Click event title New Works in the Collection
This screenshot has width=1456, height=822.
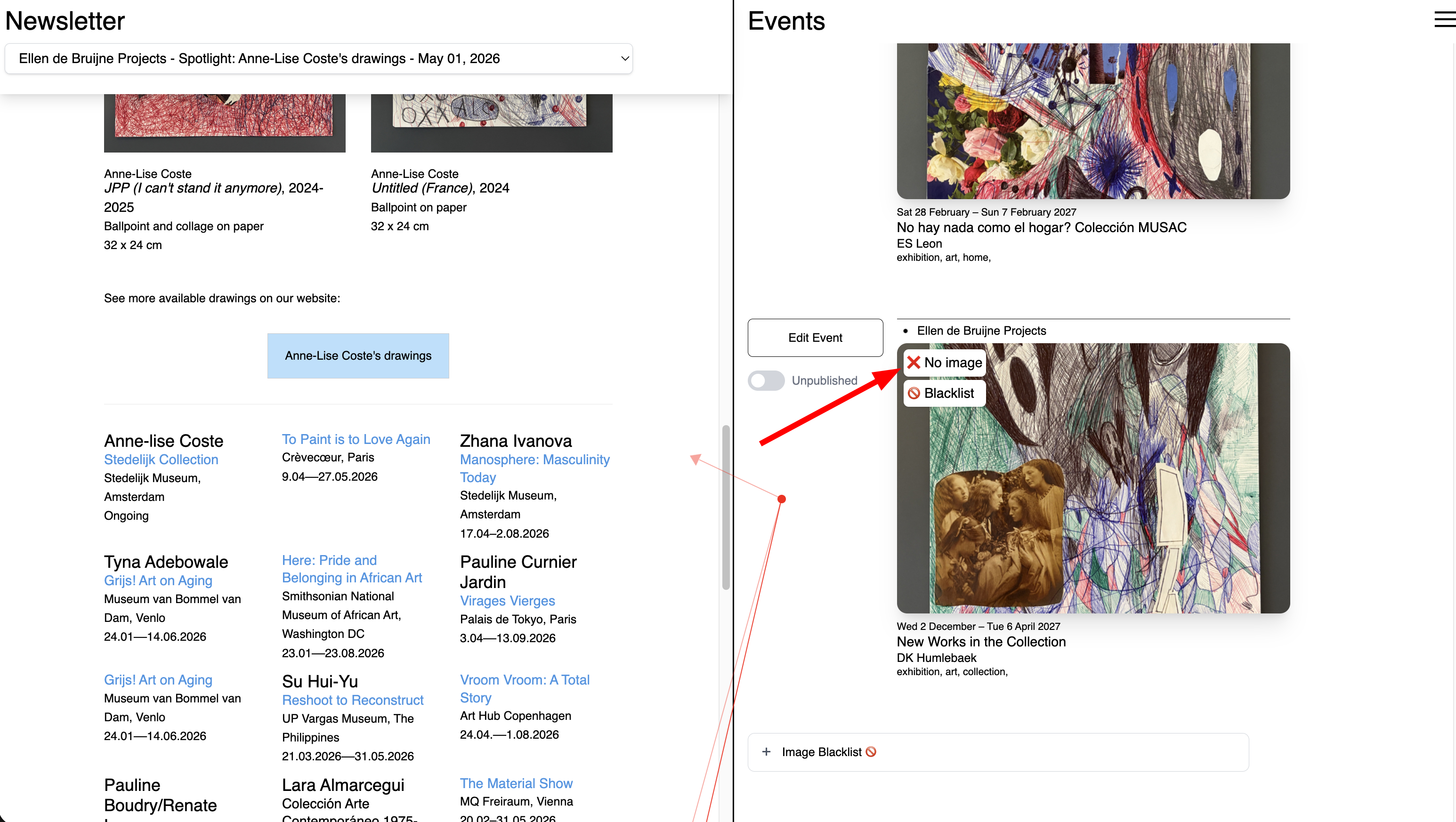[981, 642]
